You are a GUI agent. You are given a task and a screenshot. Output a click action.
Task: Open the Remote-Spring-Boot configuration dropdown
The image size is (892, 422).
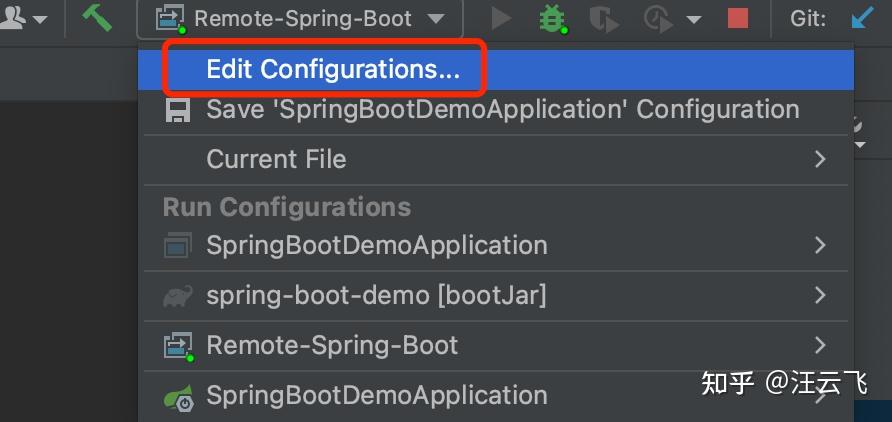coord(300,19)
